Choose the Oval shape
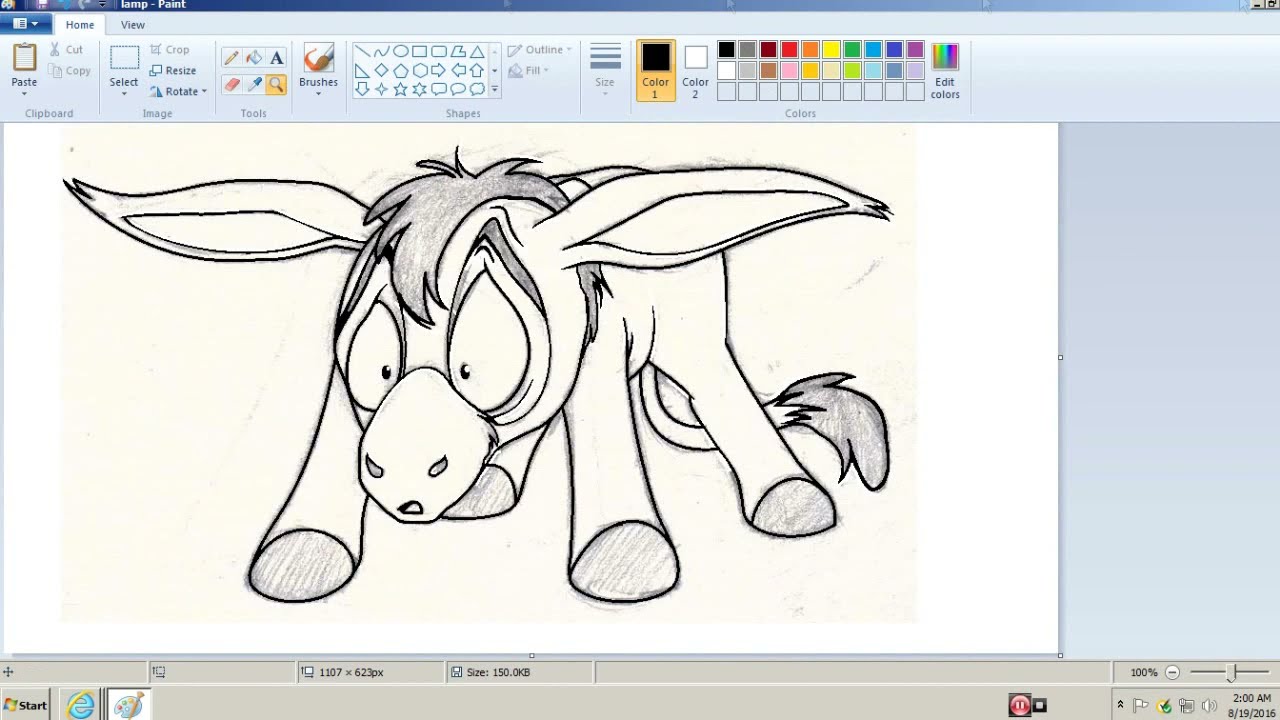 point(400,52)
